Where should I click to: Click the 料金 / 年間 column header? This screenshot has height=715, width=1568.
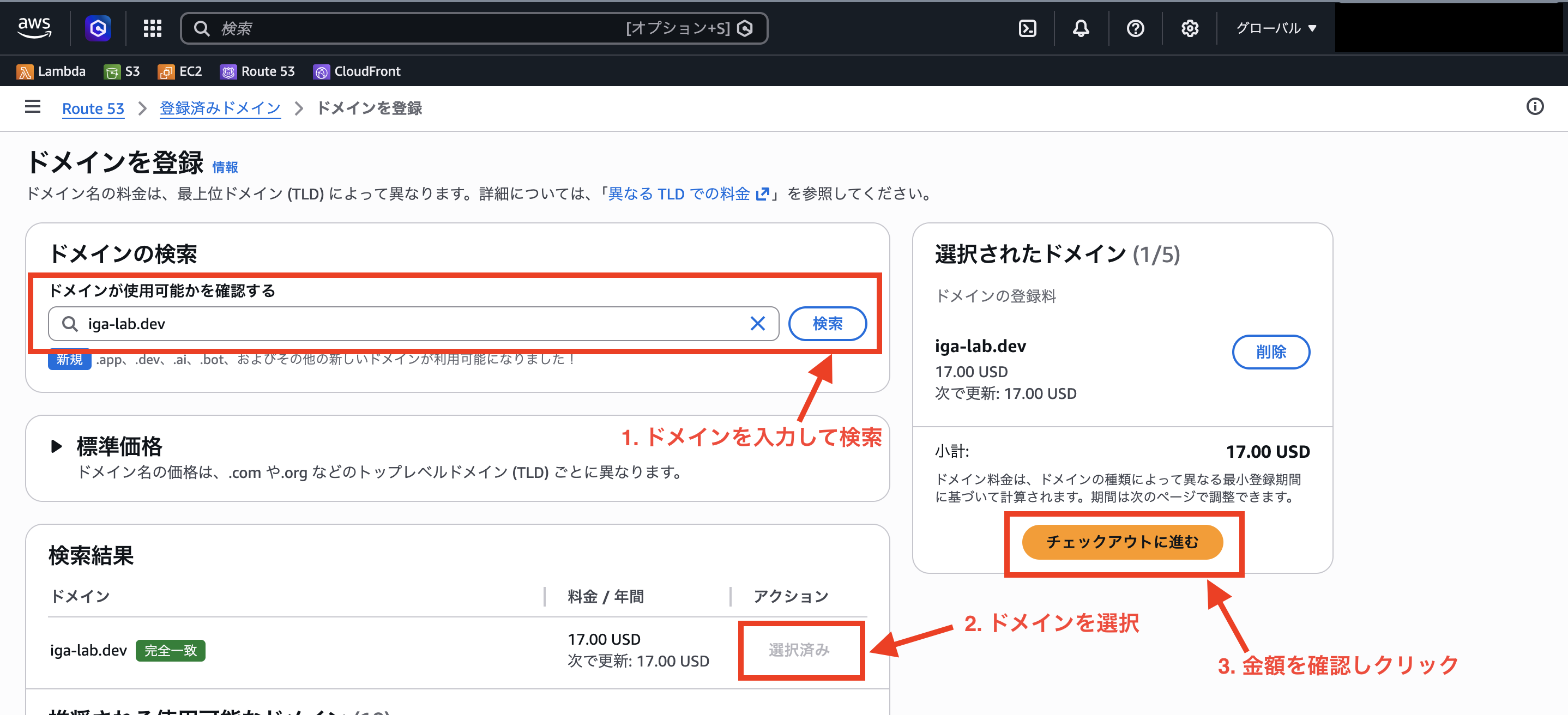point(606,596)
